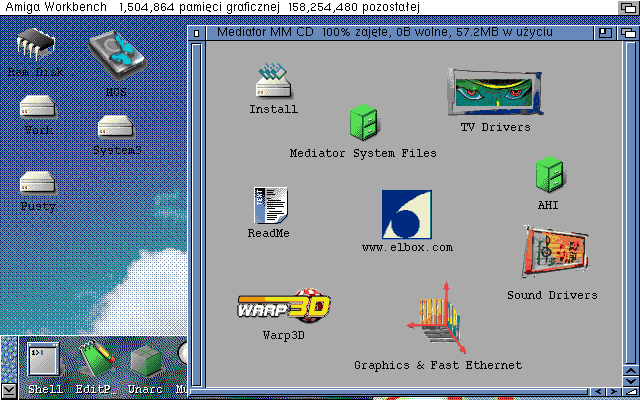Click the Mediator window depth gadget
640x400 pixels.
[x=629, y=33]
